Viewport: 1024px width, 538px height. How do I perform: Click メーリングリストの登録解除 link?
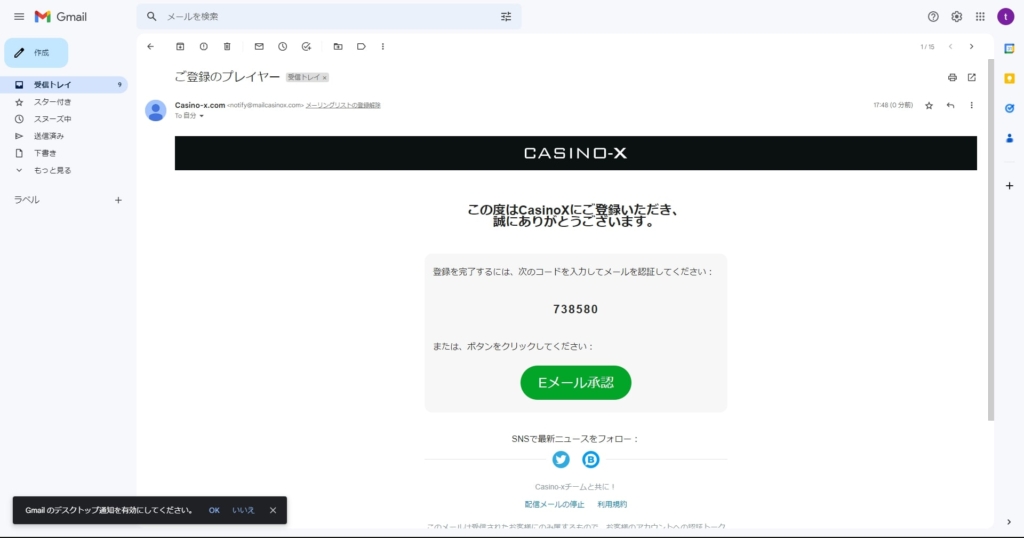click(x=343, y=105)
